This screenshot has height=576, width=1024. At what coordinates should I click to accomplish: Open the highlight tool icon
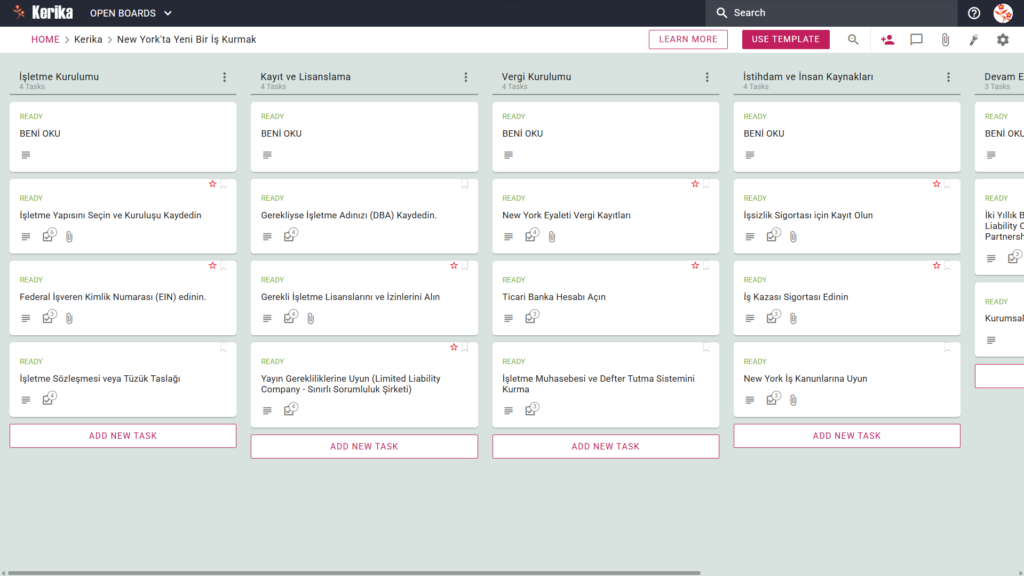[974, 40]
